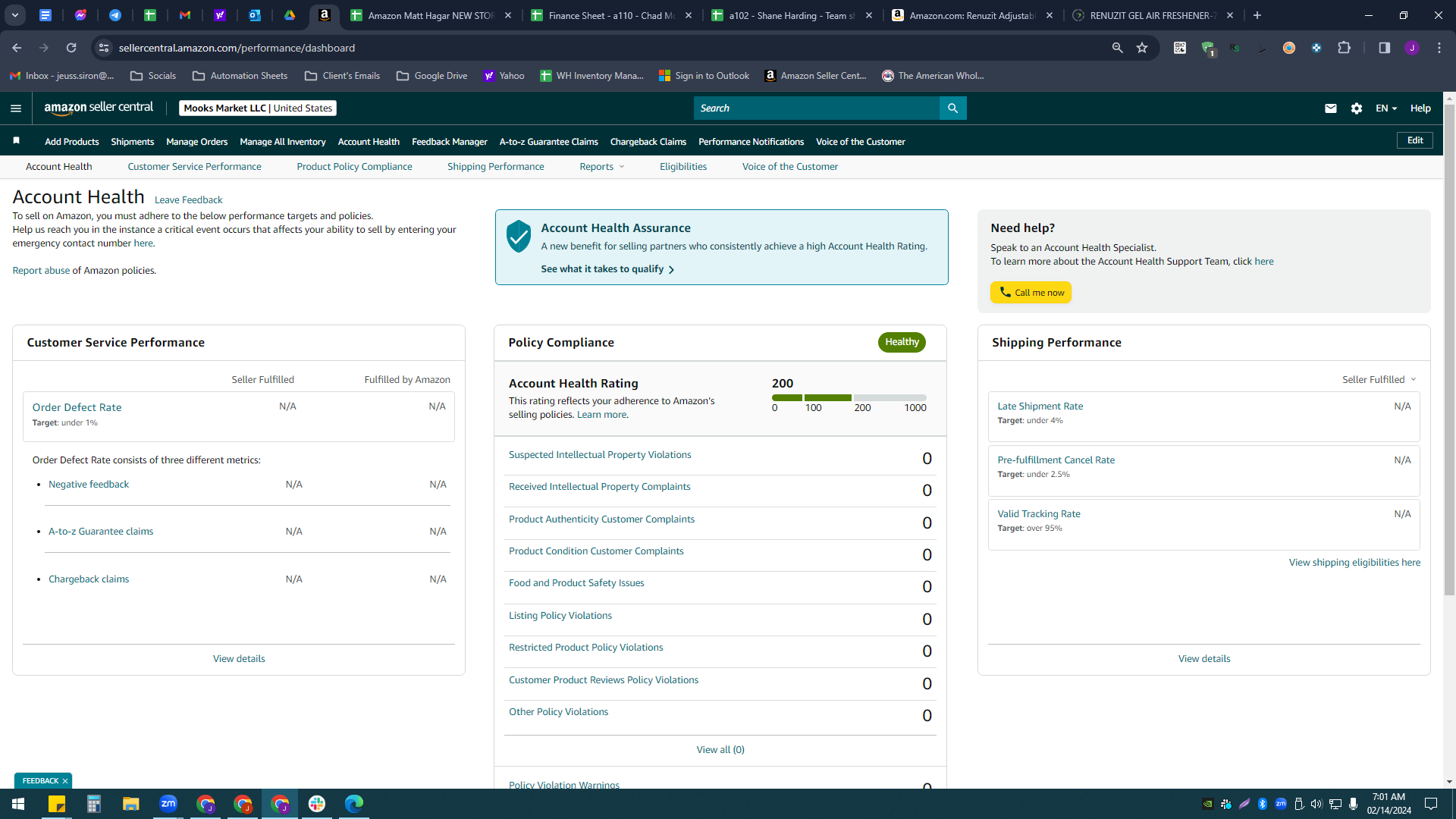
Task: Open Calculator from the taskbar
Action: [x=94, y=804]
